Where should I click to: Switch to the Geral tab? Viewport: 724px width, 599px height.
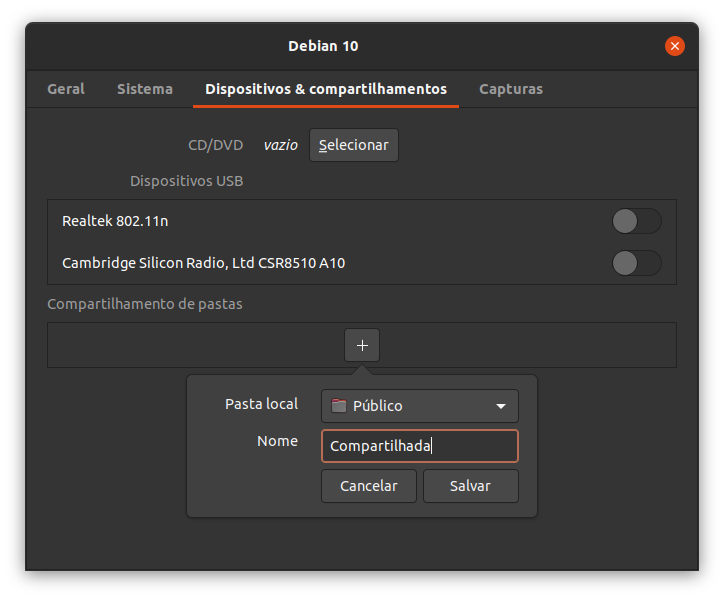(x=66, y=89)
